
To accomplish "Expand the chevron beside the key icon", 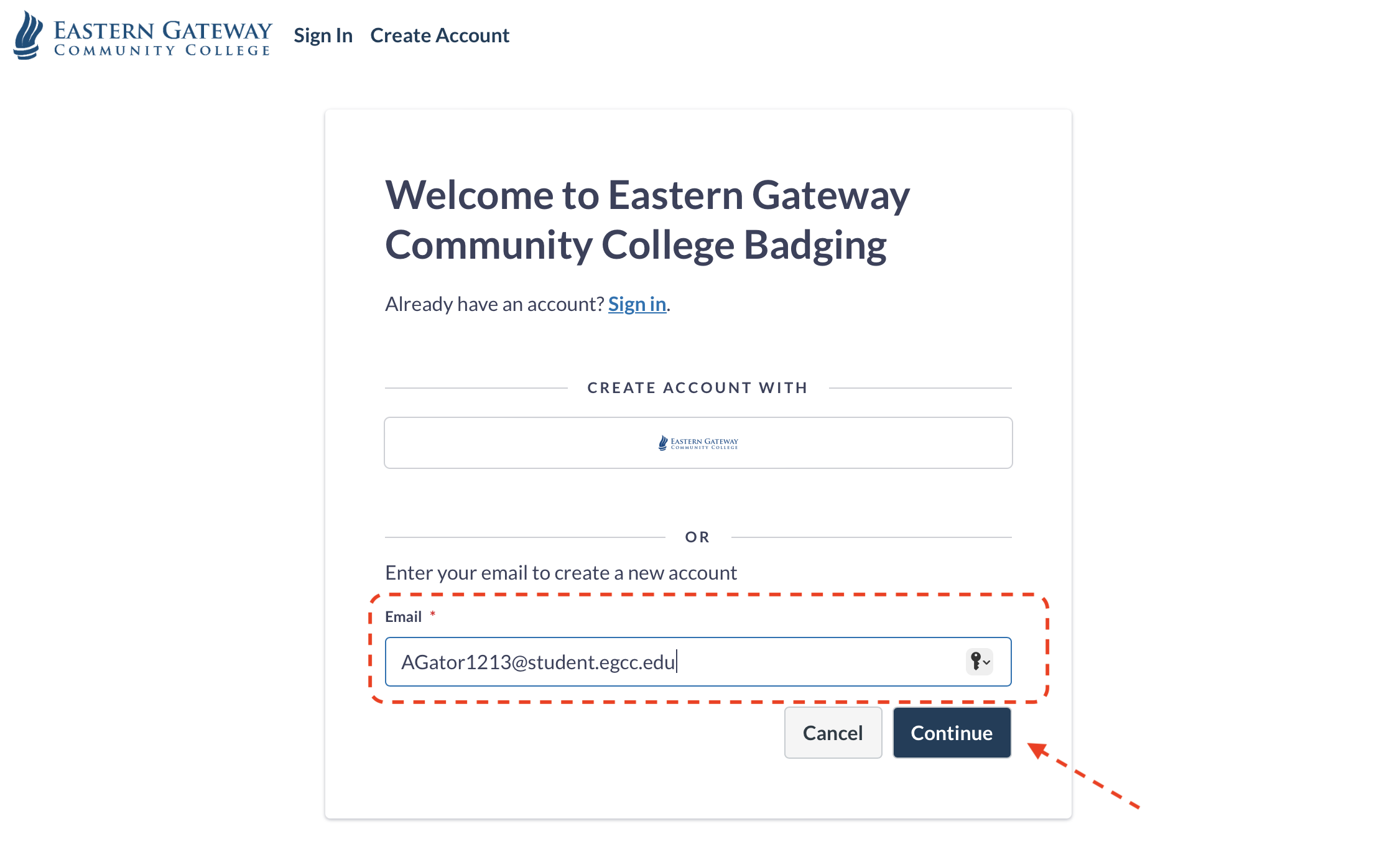I will (986, 662).
